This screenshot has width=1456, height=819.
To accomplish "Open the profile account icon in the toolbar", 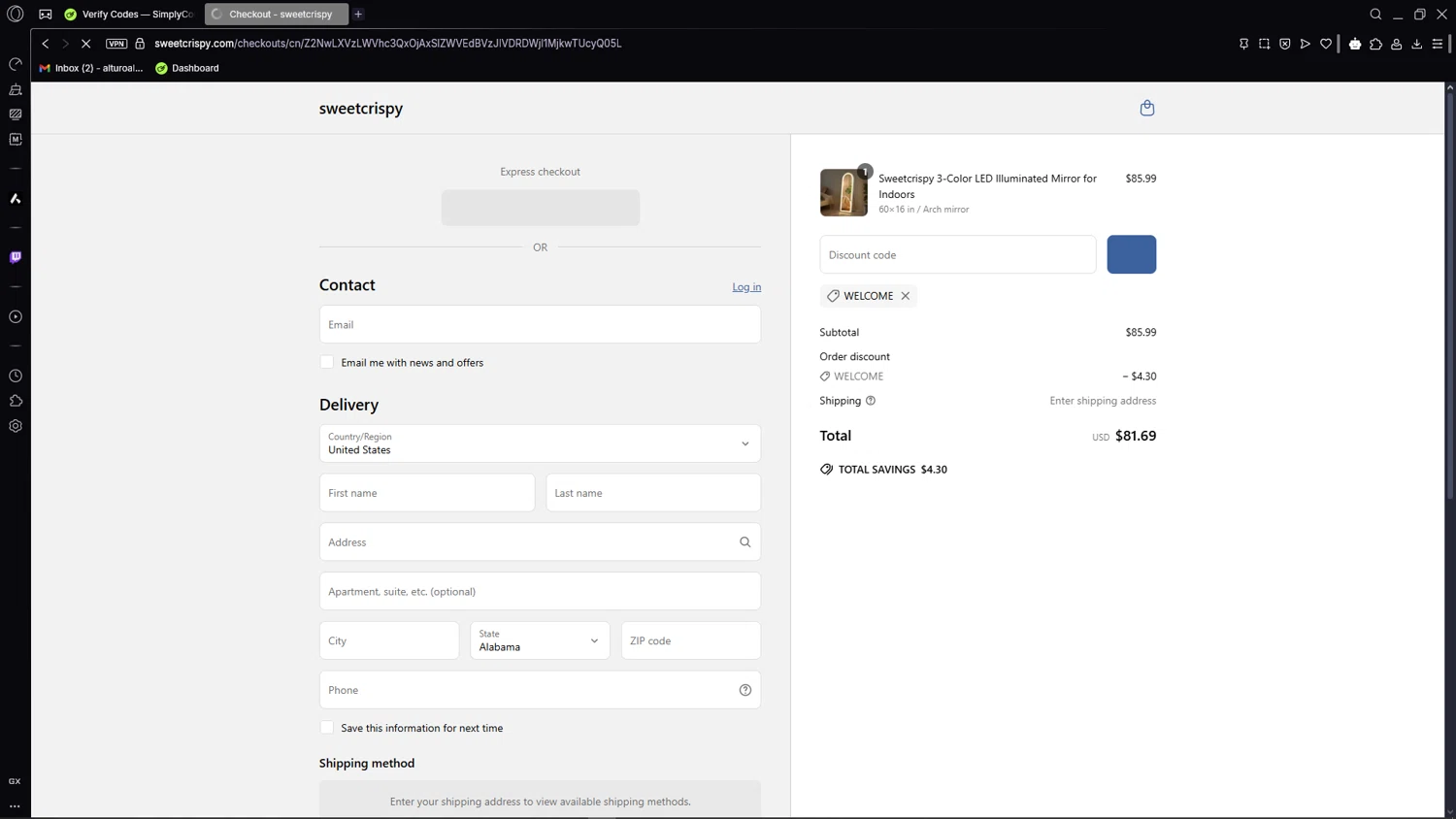I will pos(1397,44).
